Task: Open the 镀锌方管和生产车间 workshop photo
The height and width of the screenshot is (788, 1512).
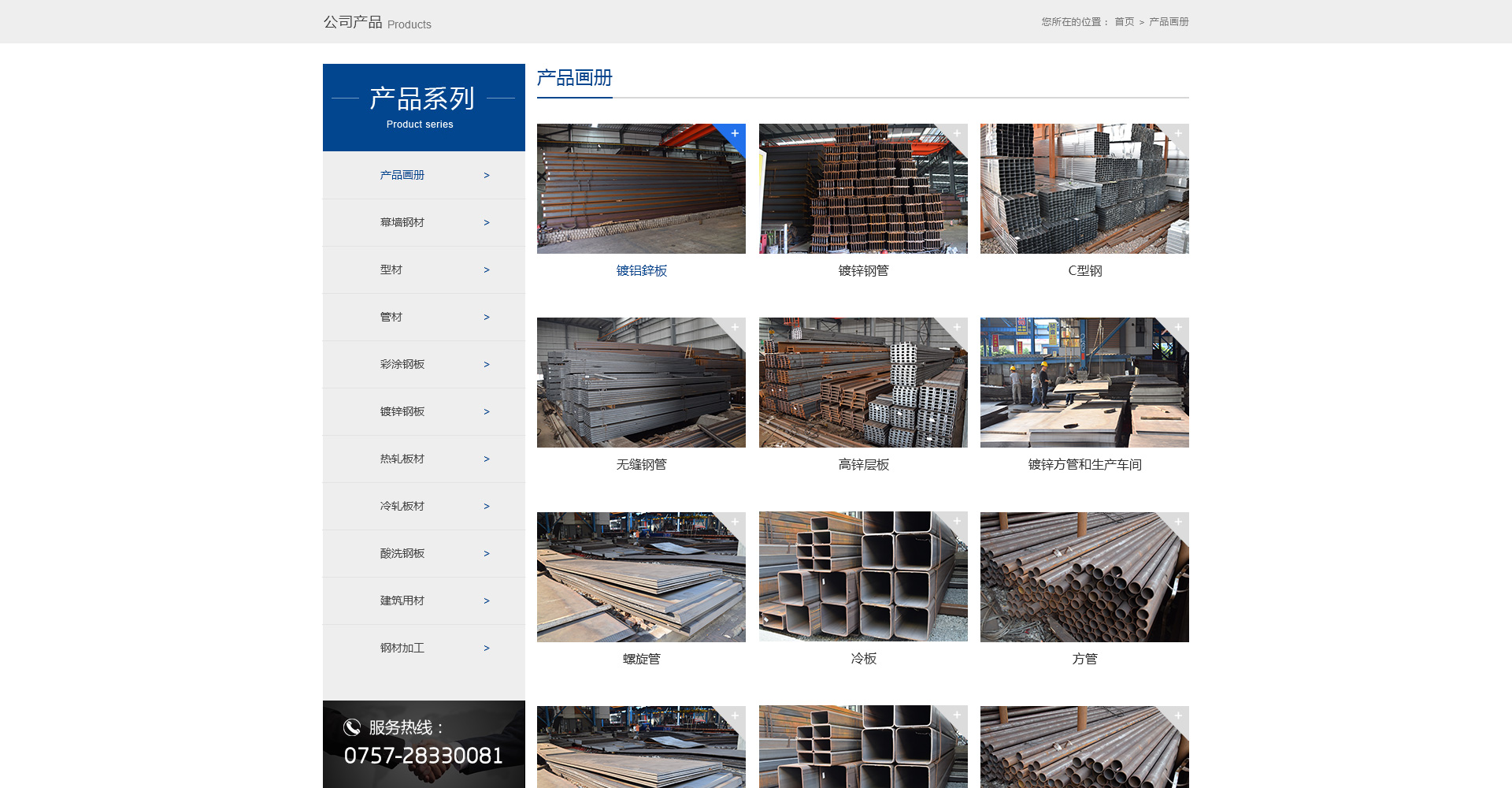Action: coord(1084,383)
